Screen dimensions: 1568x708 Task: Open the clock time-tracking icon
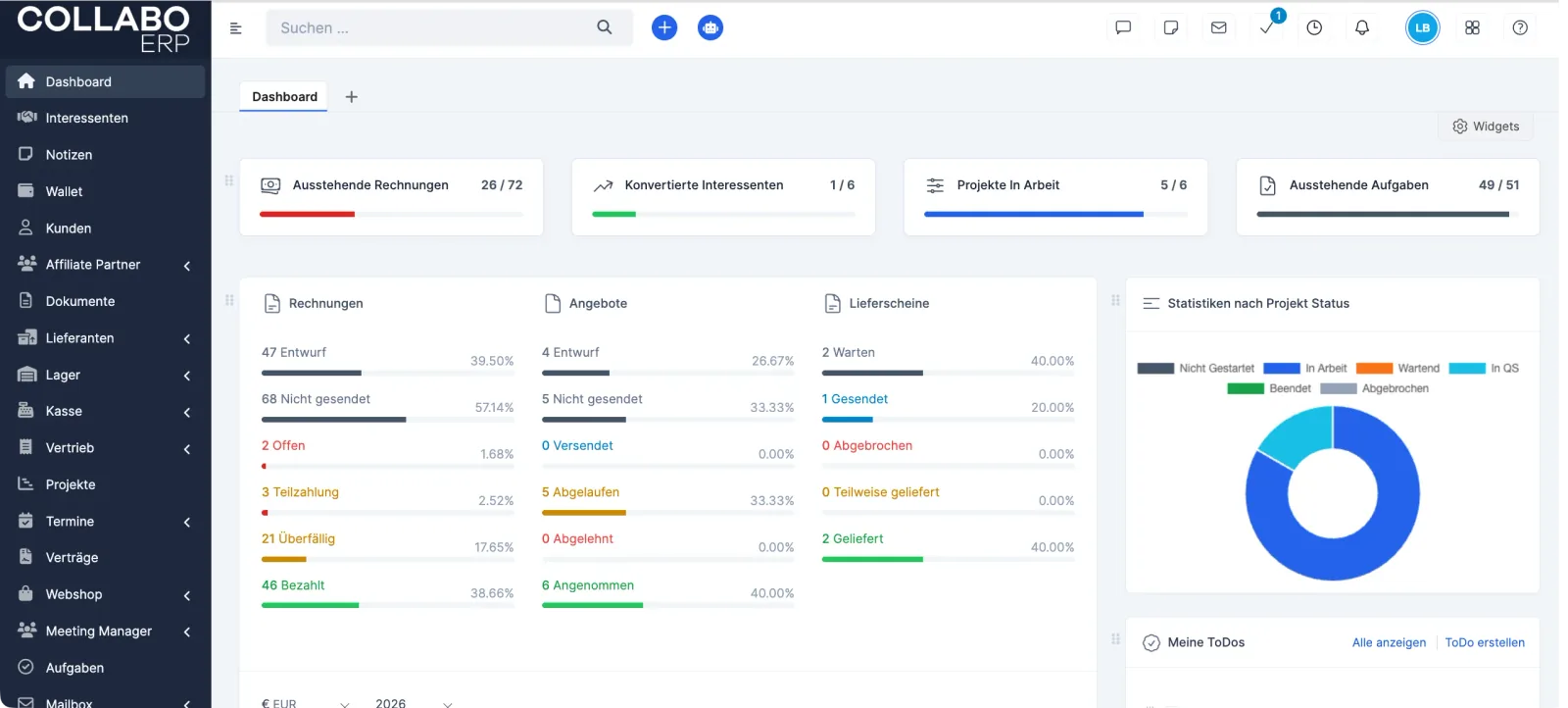(1314, 27)
